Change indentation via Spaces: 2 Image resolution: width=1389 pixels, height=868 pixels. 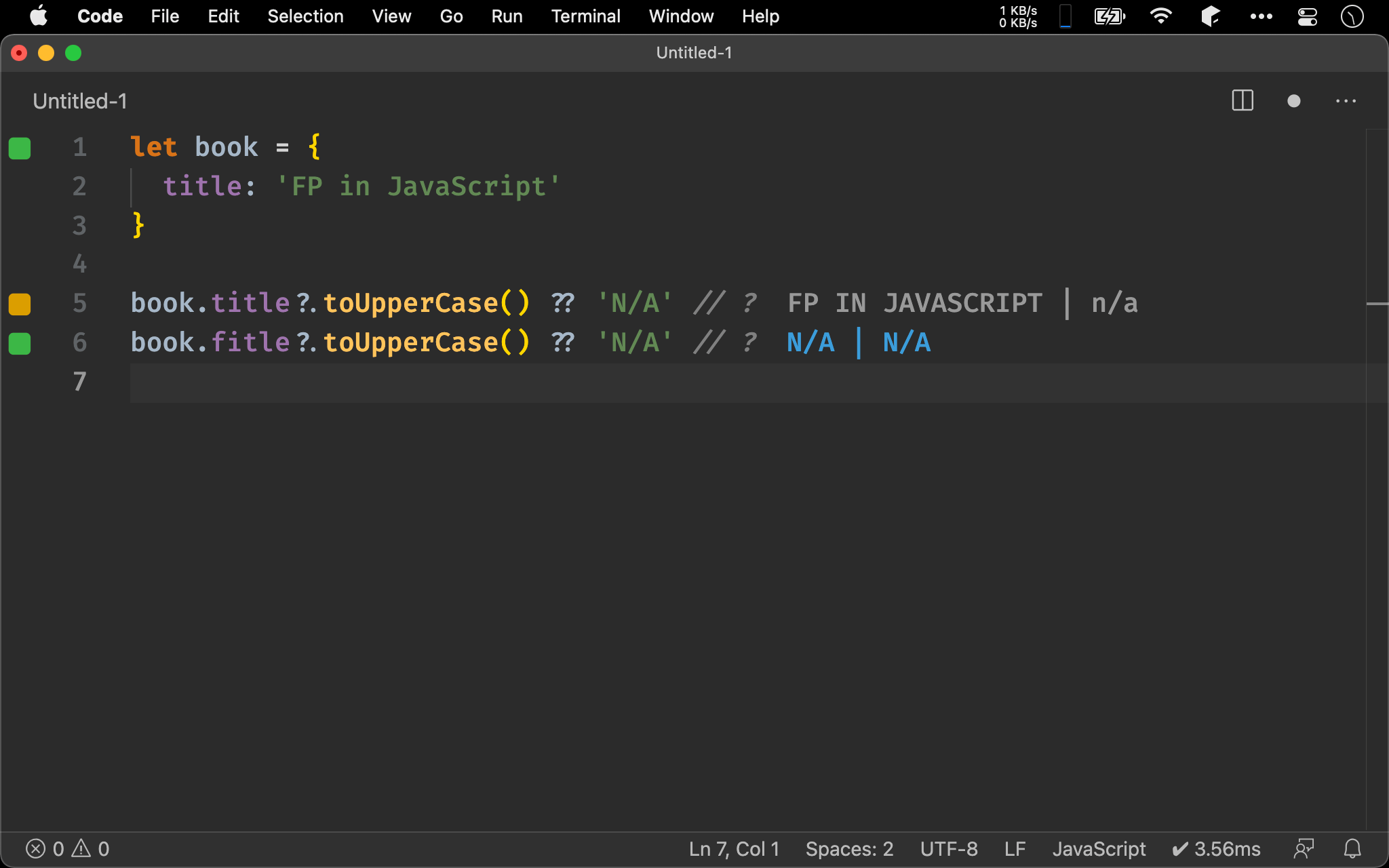coord(849,848)
